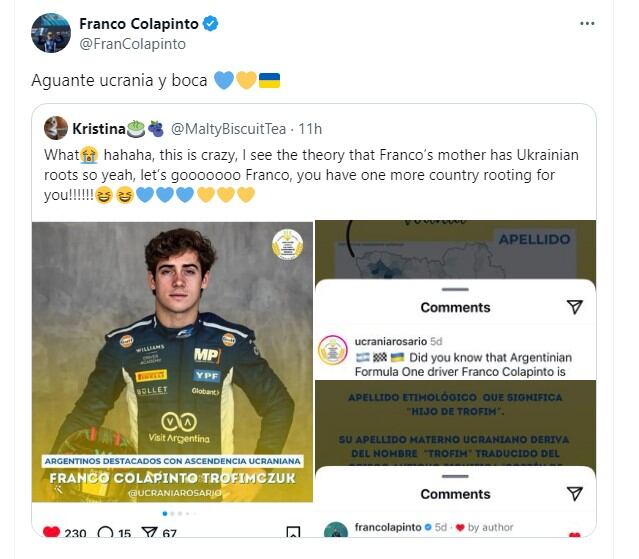639x559 pixels.
Task: Click the comment bubble icon in left image
Action: (x=104, y=534)
